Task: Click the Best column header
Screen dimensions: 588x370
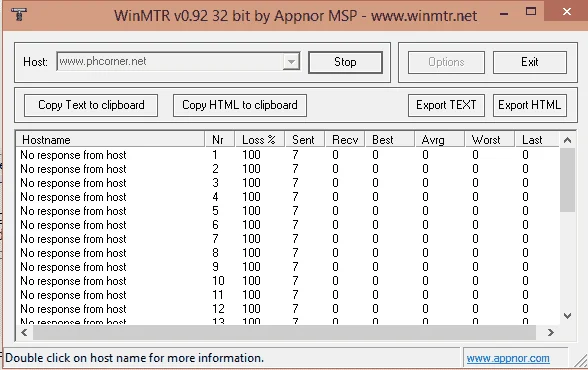Action: (390, 140)
